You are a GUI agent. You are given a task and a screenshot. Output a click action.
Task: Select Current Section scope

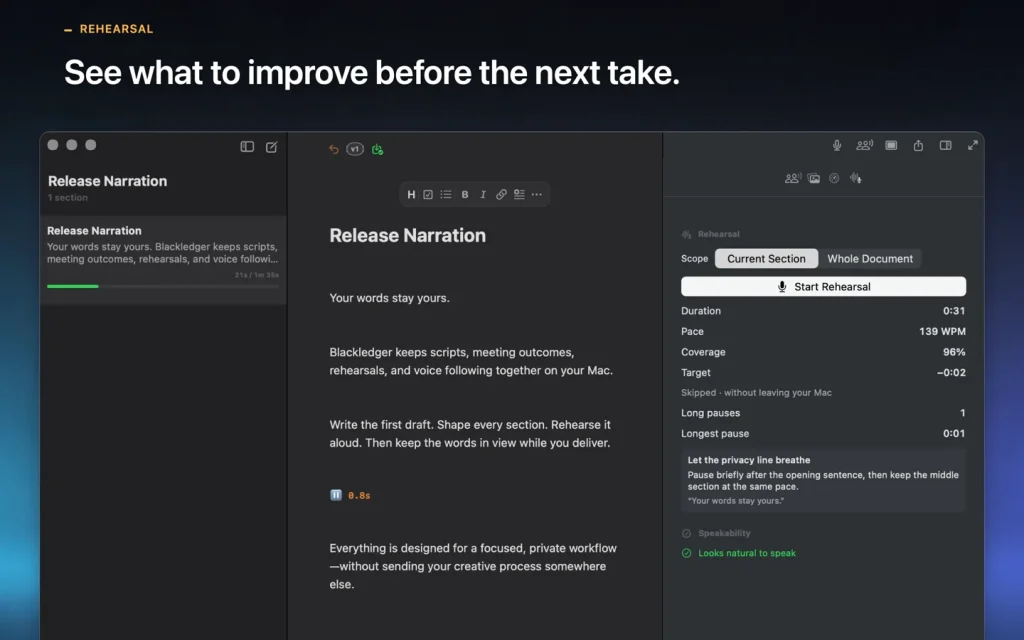pos(766,259)
